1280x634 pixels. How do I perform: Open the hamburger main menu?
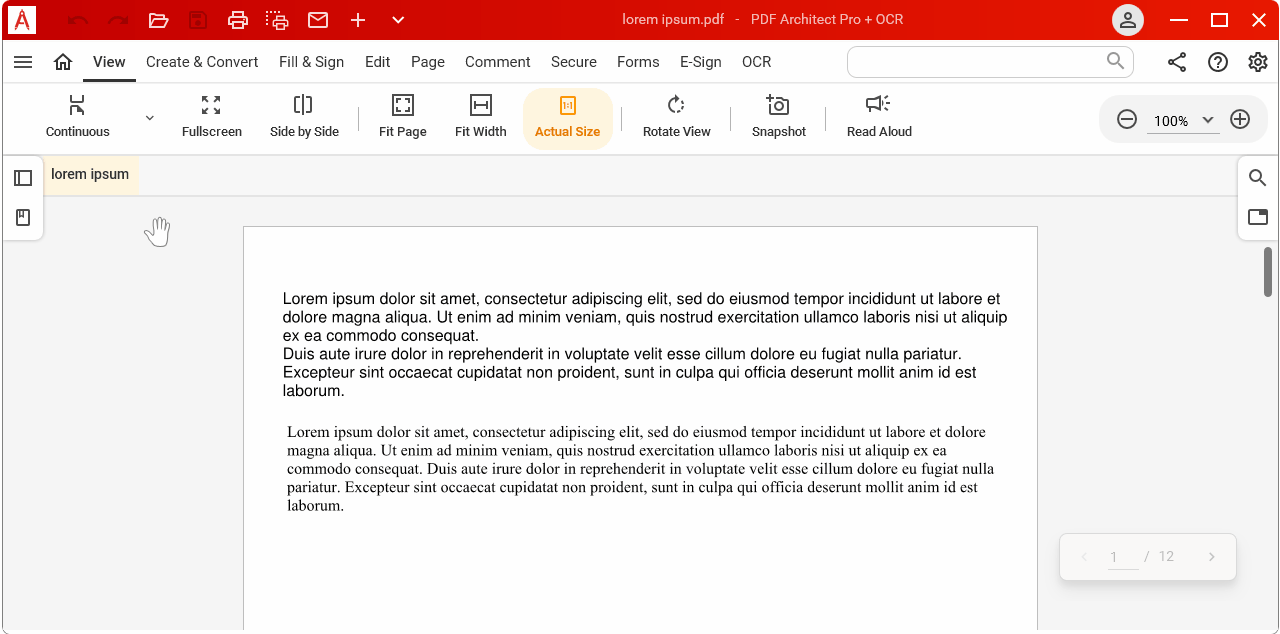point(23,62)
